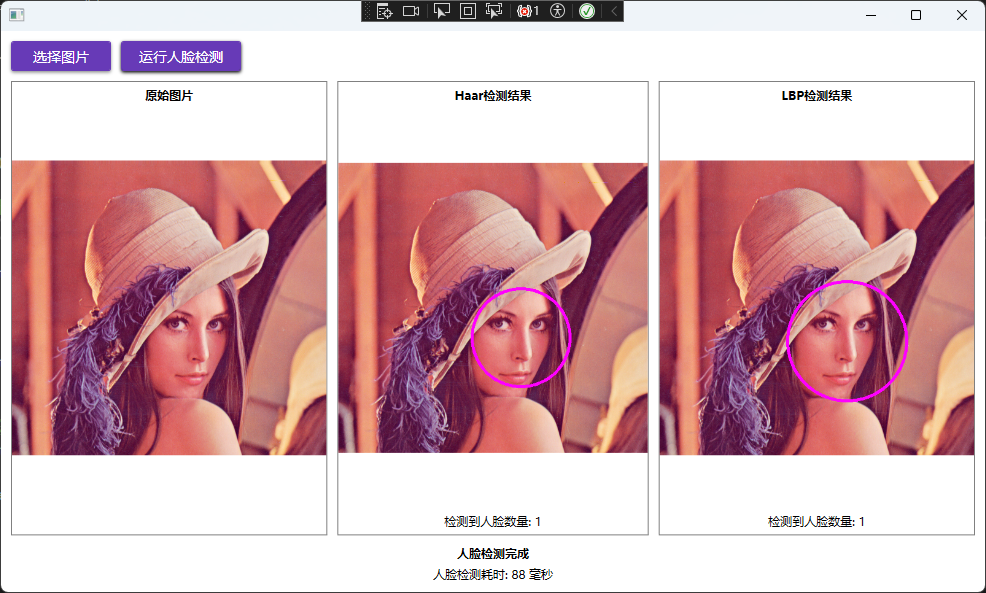Collapse the debug toolbar with the chevron

pos(614,11)
